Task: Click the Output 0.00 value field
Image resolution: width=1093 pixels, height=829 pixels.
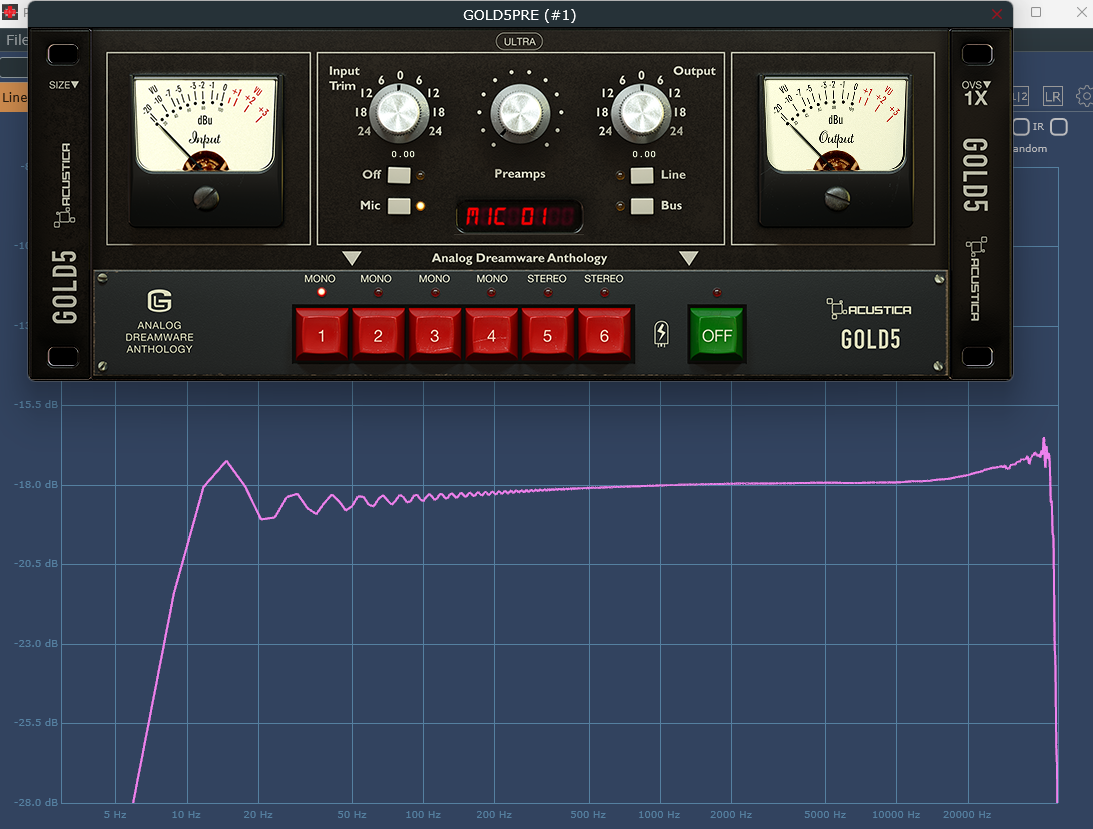Action: tap(644, 154)
